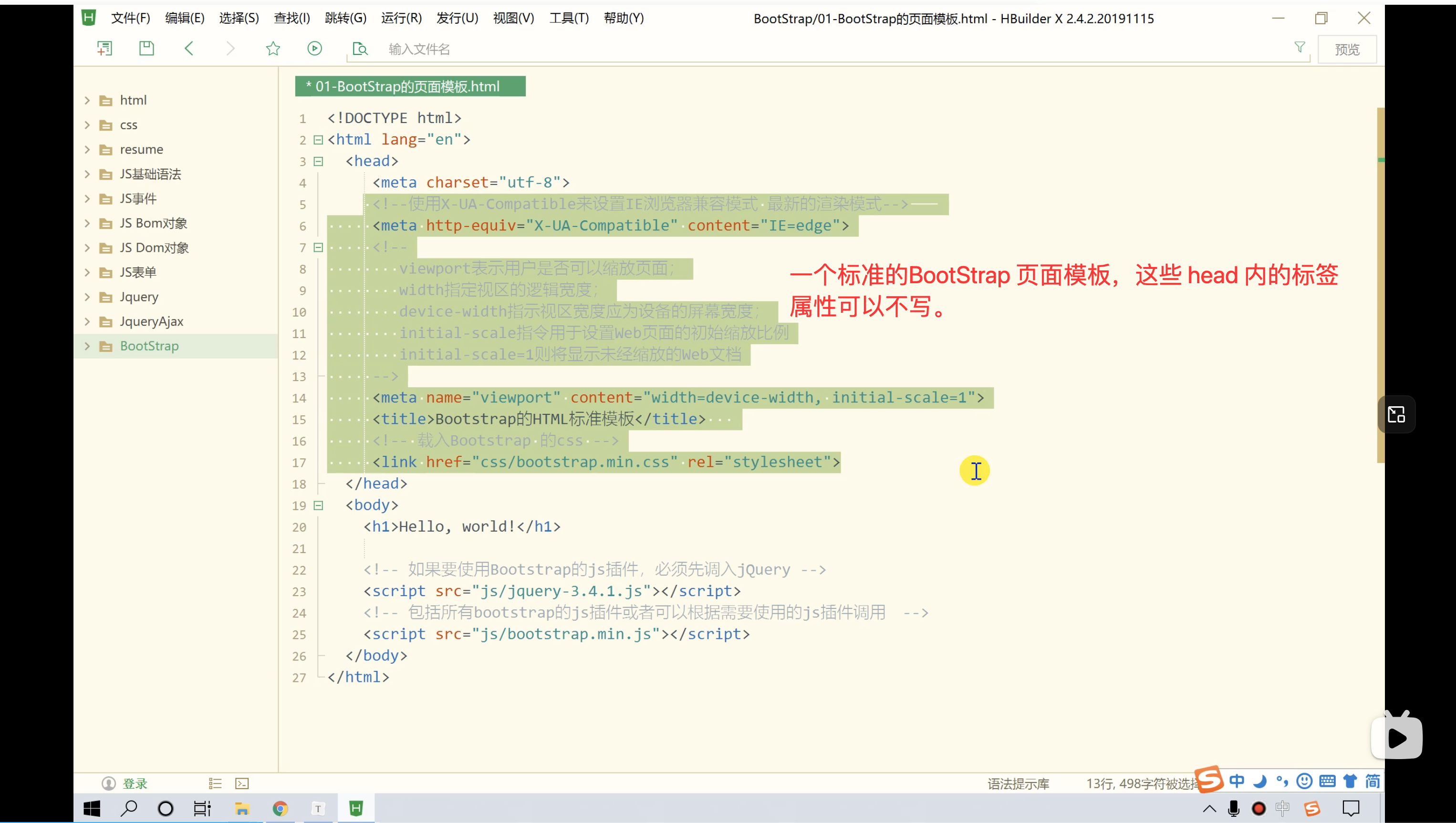Click the save file icon
The width and height of the screenshot is (1456, 823).
pyautogui.click(x=146, y=49)
